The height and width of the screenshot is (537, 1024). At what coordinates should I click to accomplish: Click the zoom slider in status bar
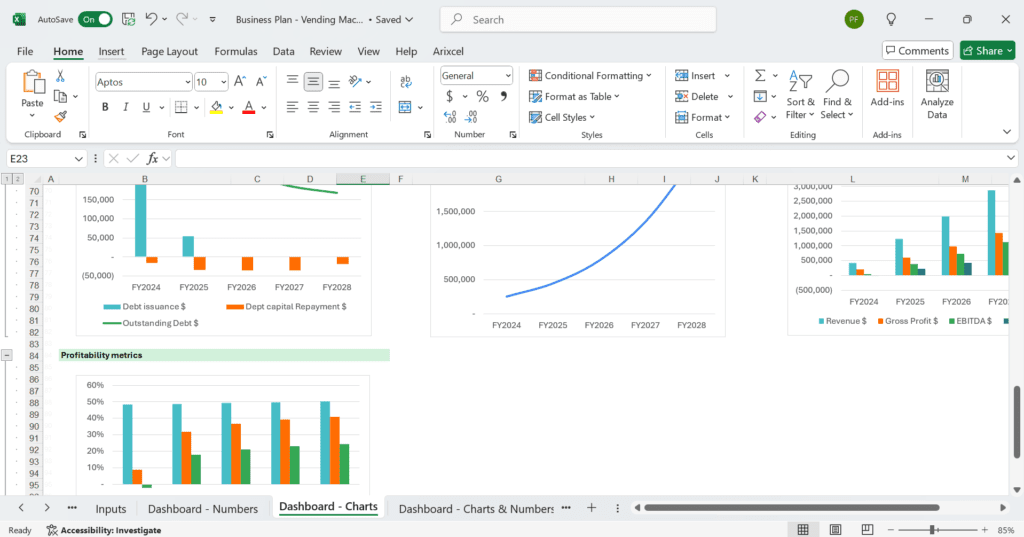coord(932,529)
